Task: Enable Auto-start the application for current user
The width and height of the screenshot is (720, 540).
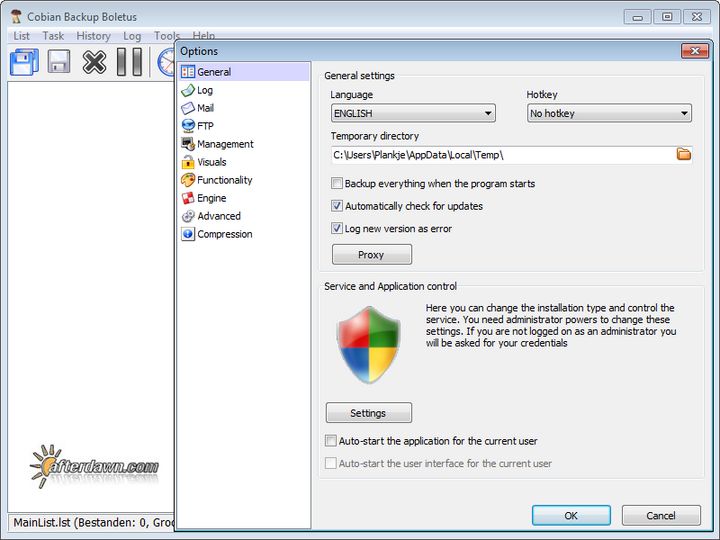Action: (331, 441)
